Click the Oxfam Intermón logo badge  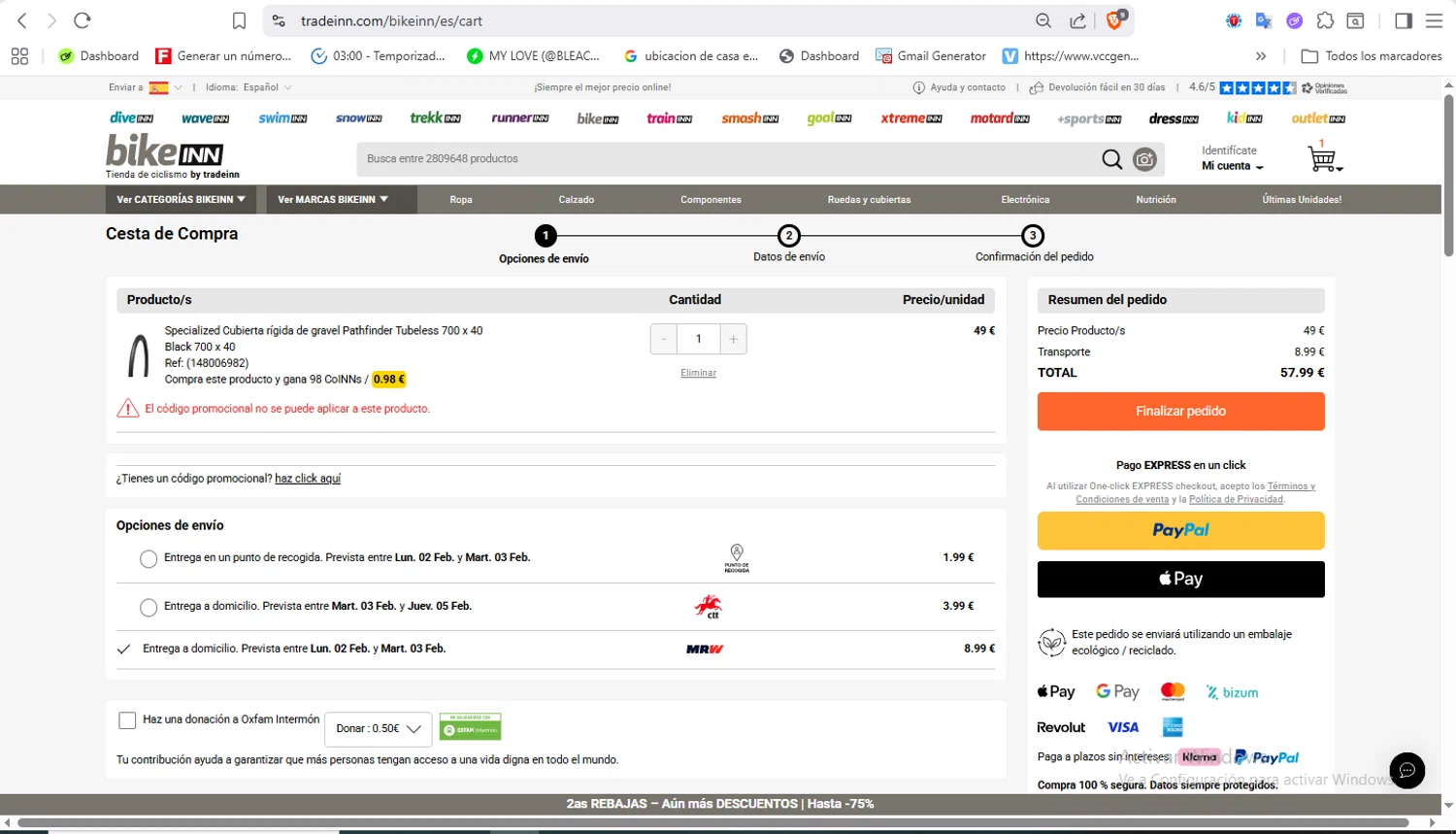click(x=470, y=727)
